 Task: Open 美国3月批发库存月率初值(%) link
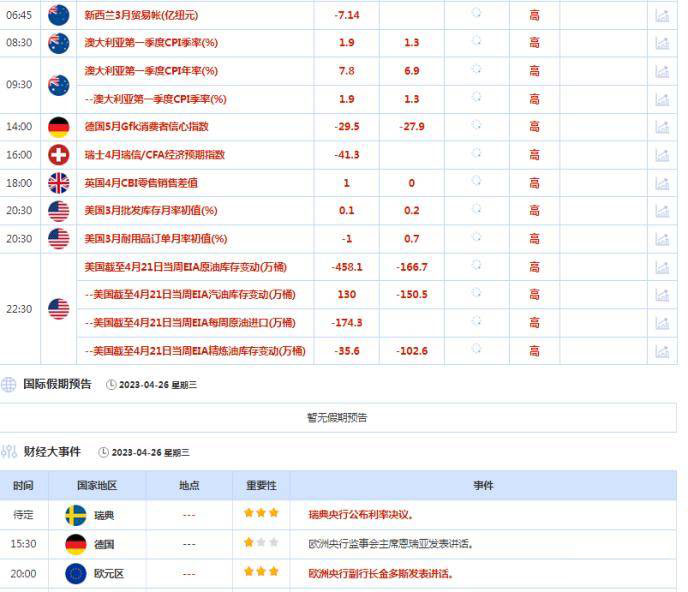pyautogui.click(x=151, y=211)
